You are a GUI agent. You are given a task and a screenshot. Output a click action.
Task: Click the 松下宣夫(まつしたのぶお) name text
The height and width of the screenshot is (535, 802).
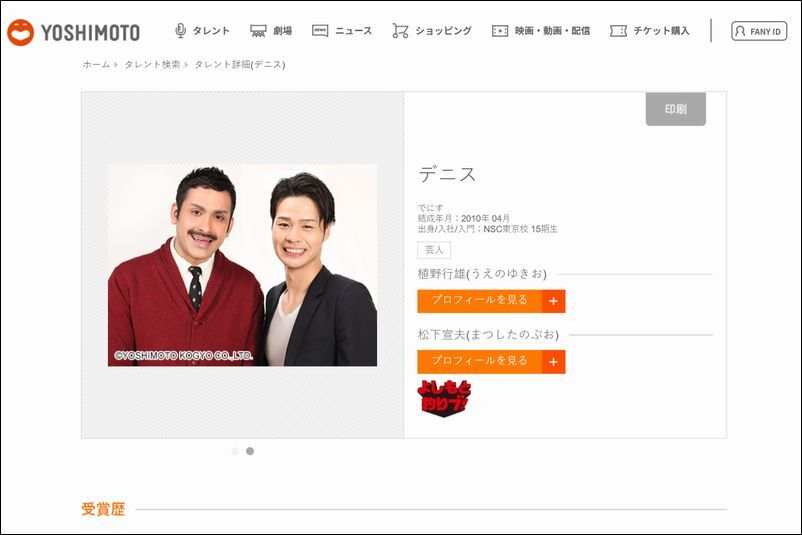[488, 335]
